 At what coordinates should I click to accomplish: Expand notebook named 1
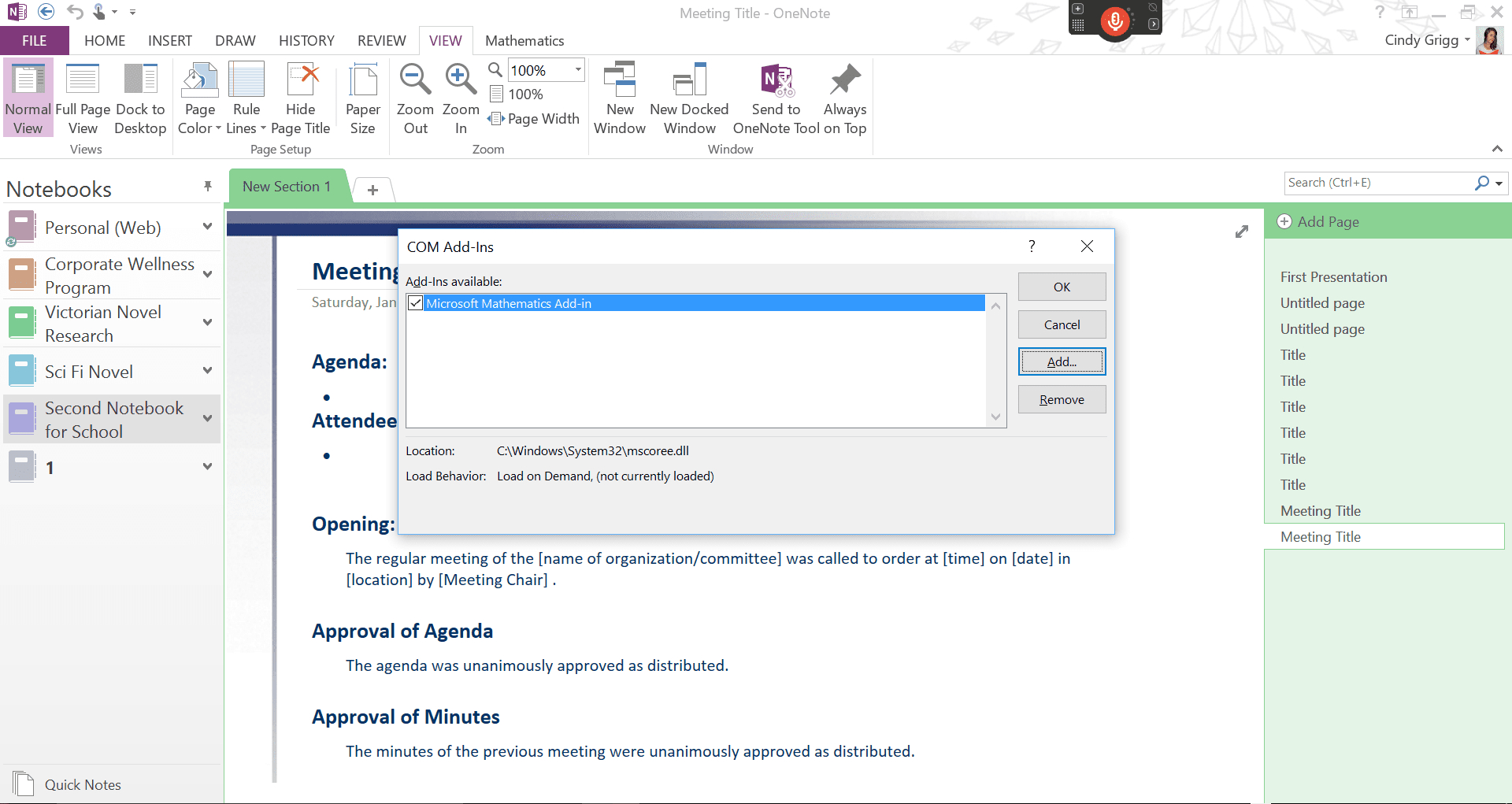click(207, 467)
